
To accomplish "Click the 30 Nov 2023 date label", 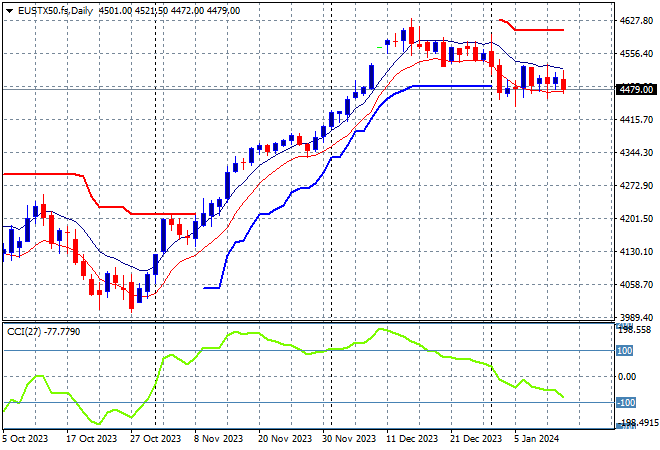I will click(348, 438).
